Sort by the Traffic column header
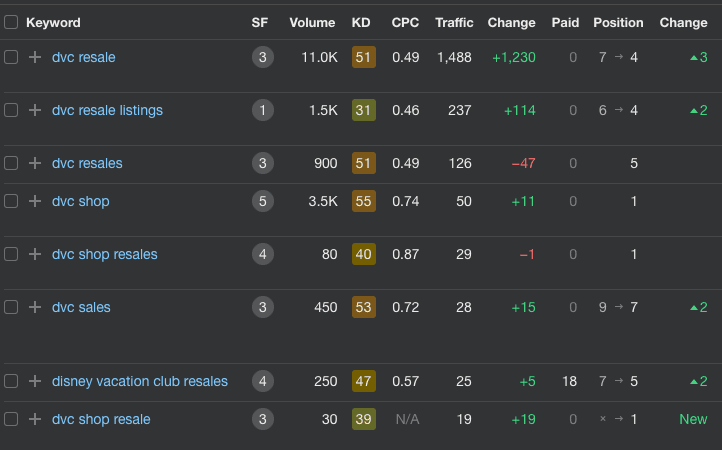The width and height of the screenshot is (722, 450). coord(454,22)
